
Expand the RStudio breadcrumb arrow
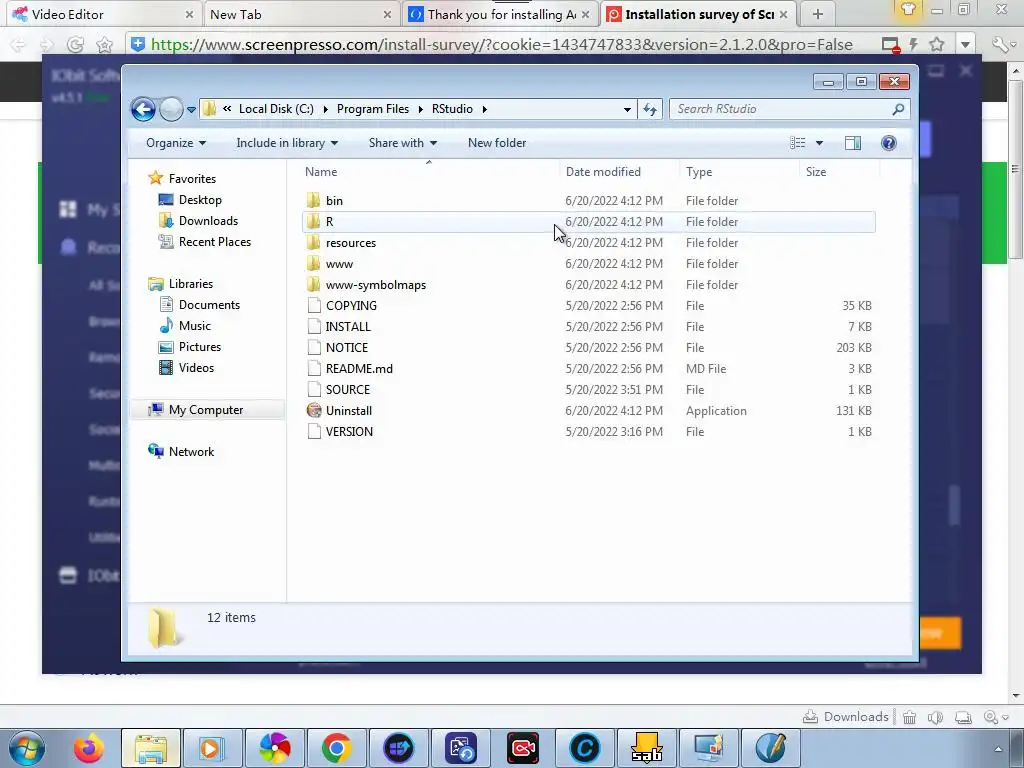[x=485, y=109]
